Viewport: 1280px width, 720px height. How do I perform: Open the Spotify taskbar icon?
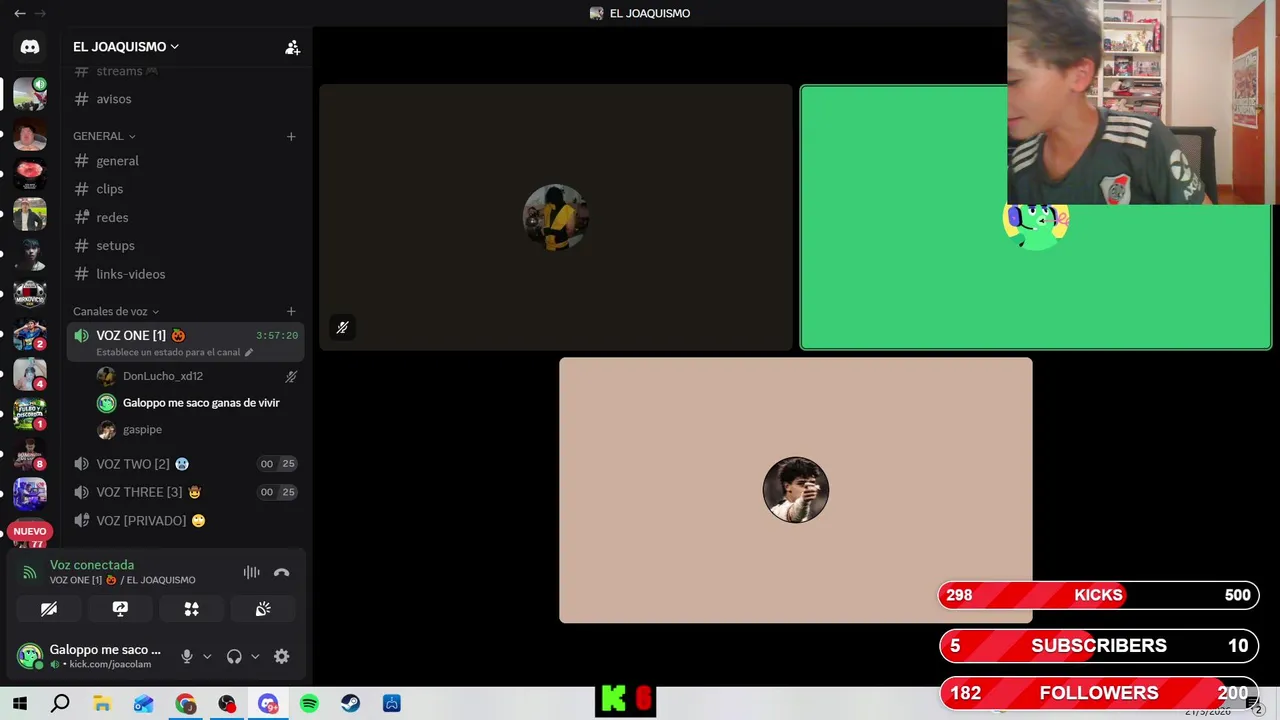pyautogui.click(x=309, y=704)
